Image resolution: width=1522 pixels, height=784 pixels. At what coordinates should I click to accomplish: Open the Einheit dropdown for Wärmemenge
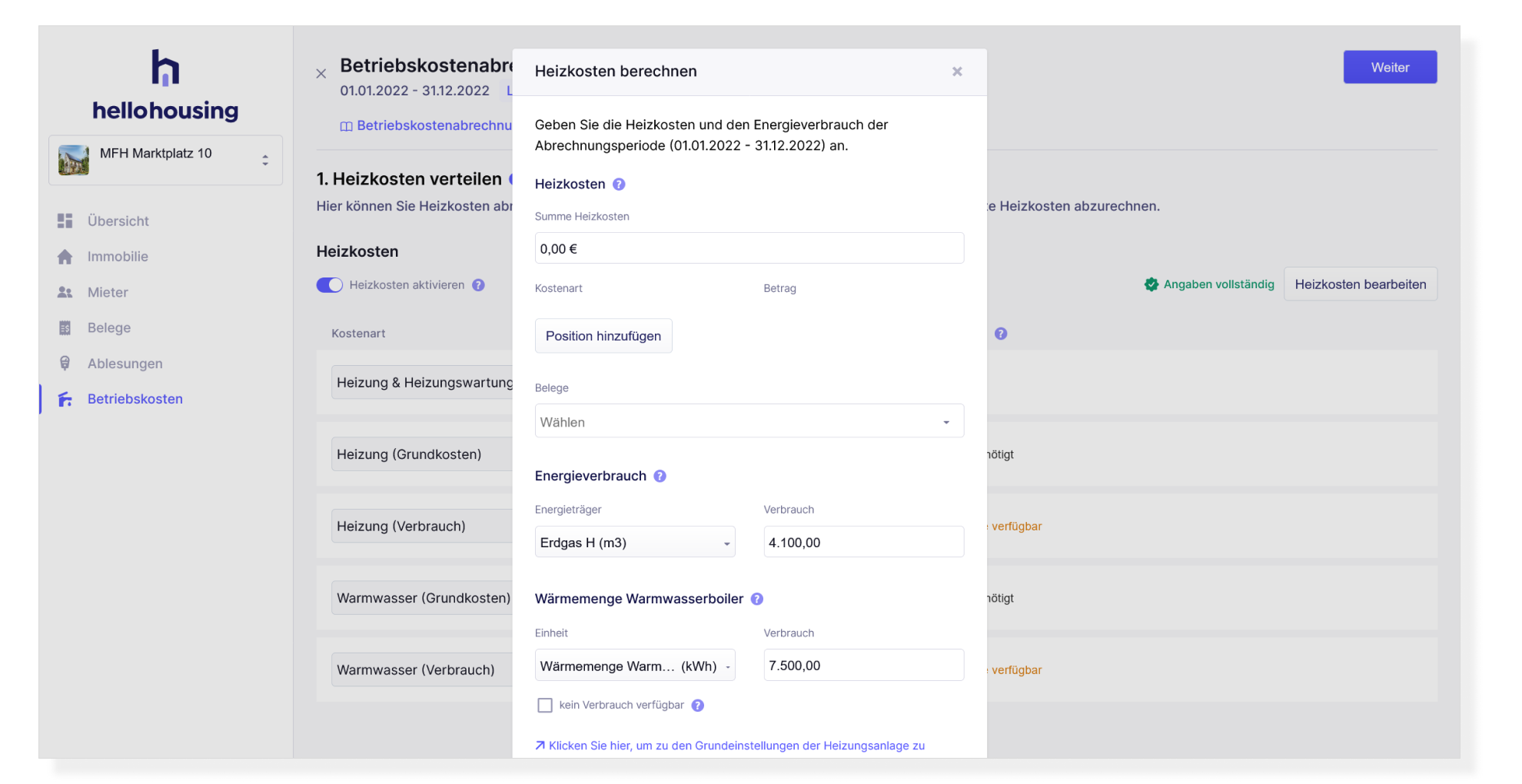[x=635, y=665]
